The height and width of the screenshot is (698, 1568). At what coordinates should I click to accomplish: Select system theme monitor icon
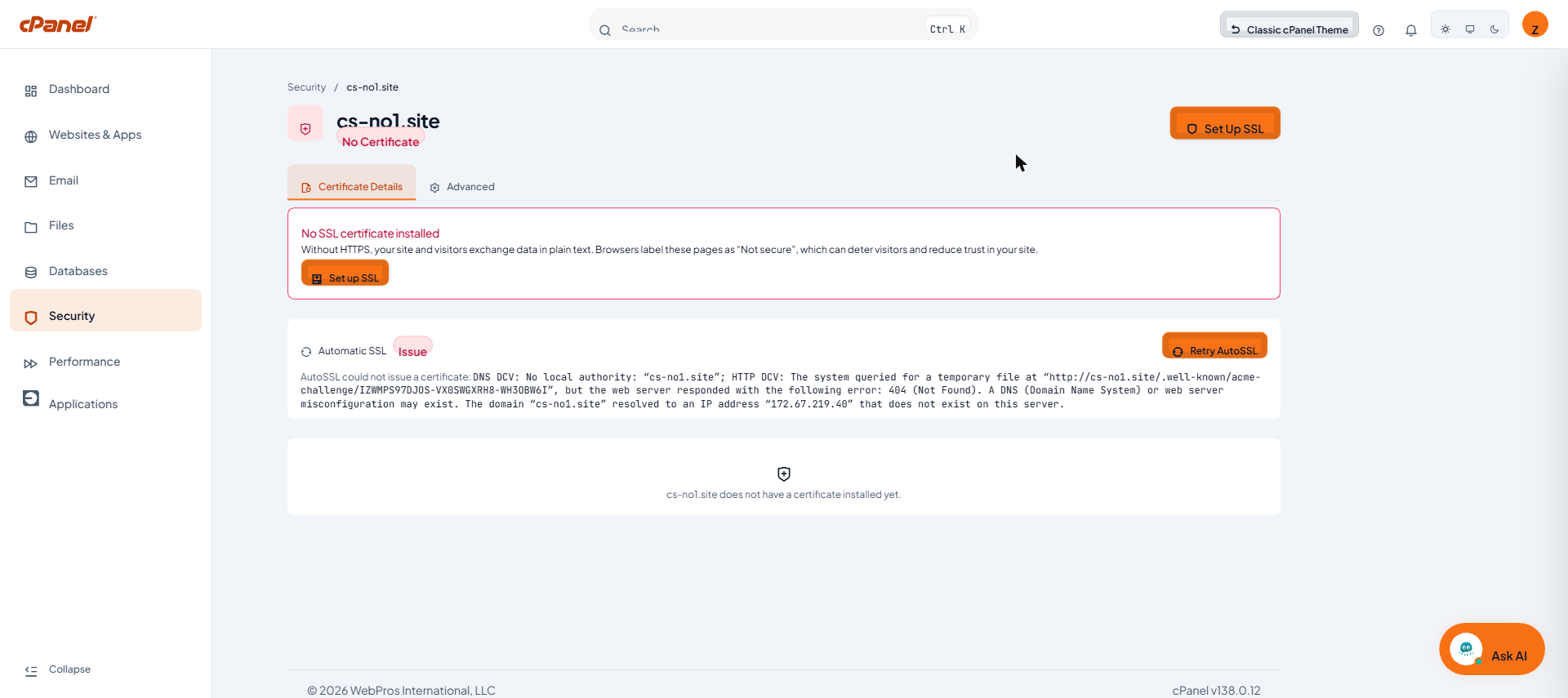point(1470,29)
